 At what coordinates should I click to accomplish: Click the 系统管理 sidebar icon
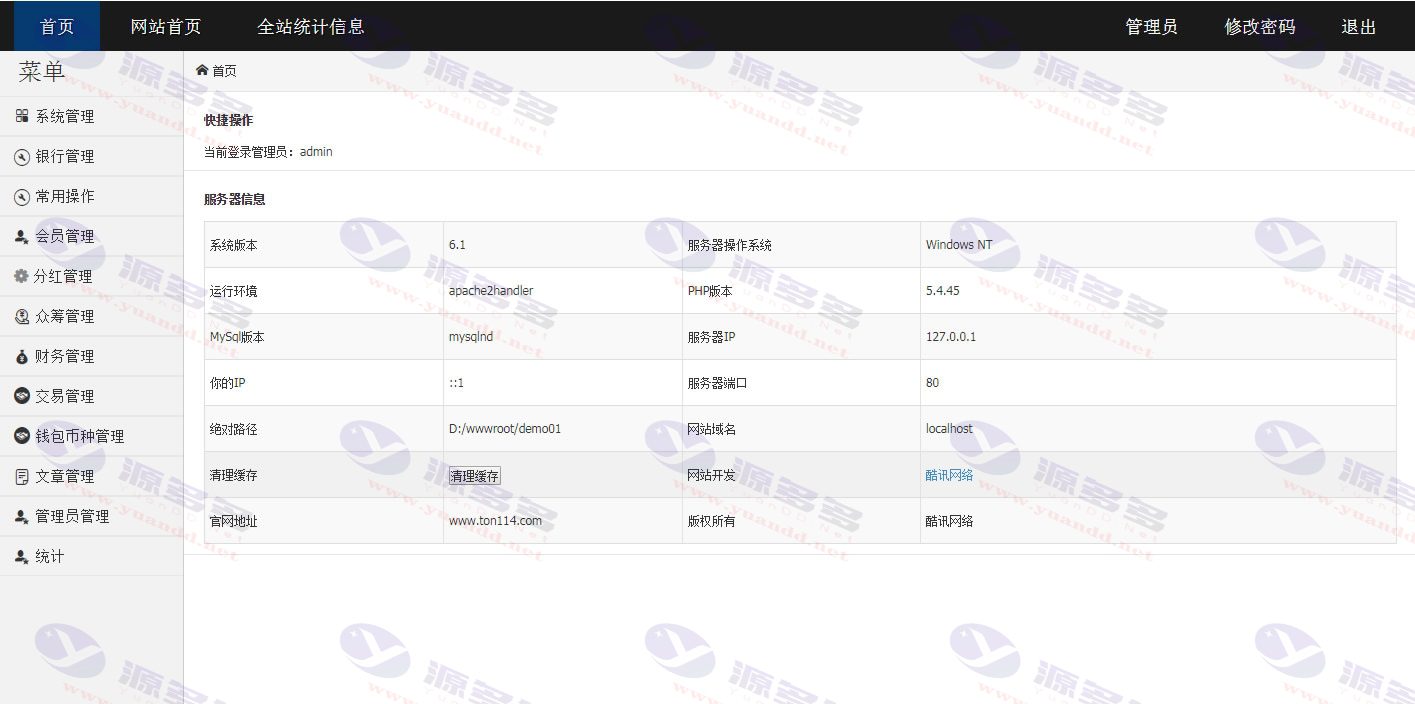coord(22,116)
